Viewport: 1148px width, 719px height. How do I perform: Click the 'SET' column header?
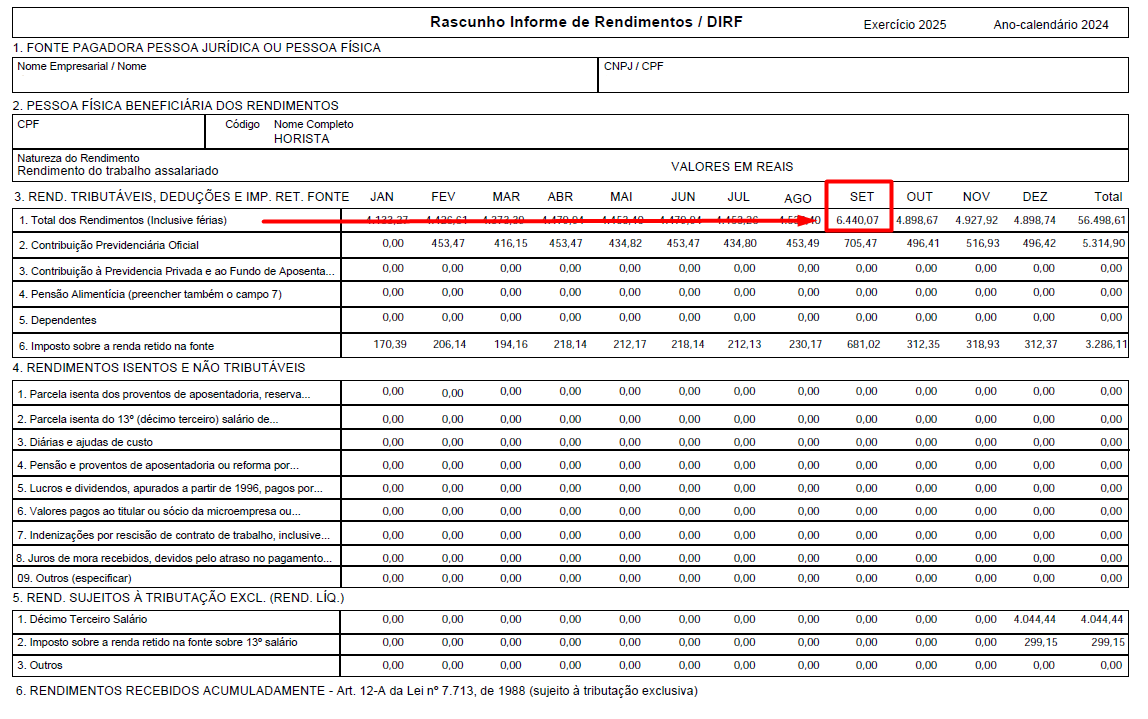862,197
